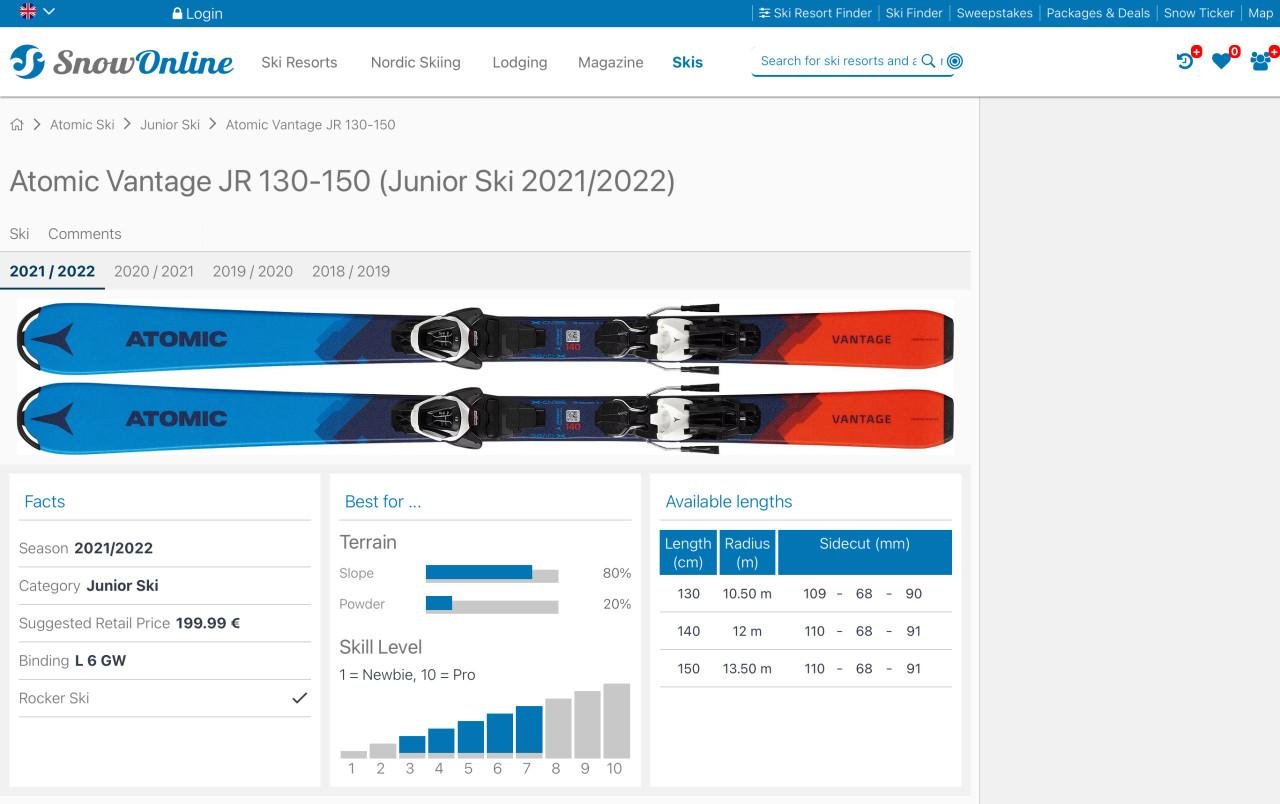Click the Ski Resort Finder filter icon
Screen dimensions: 1280x804
tap(765, 13)
